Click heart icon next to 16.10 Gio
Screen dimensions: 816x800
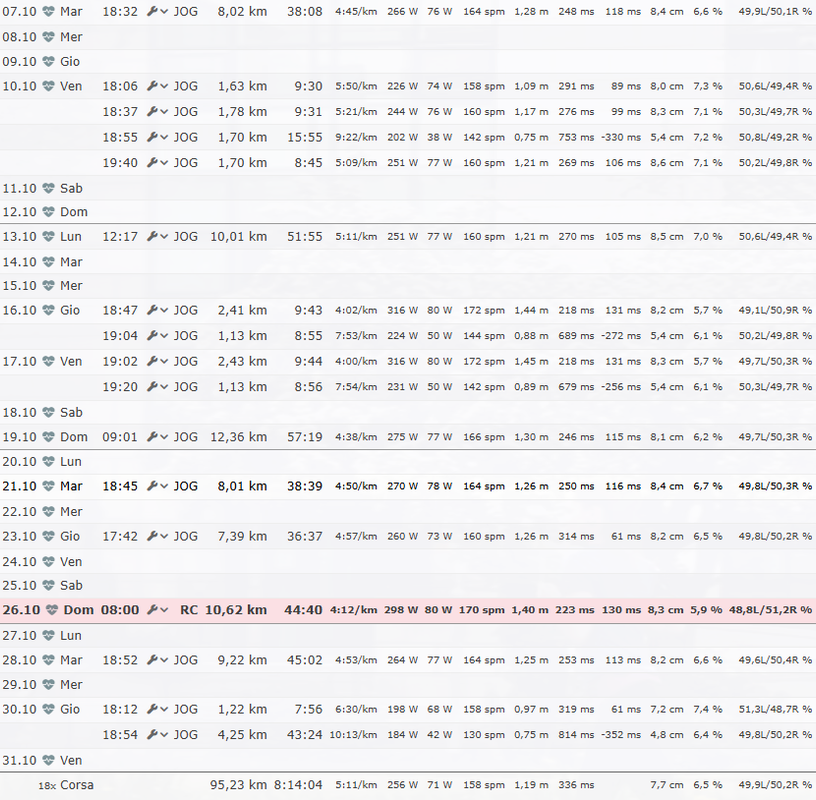(48, 310)
